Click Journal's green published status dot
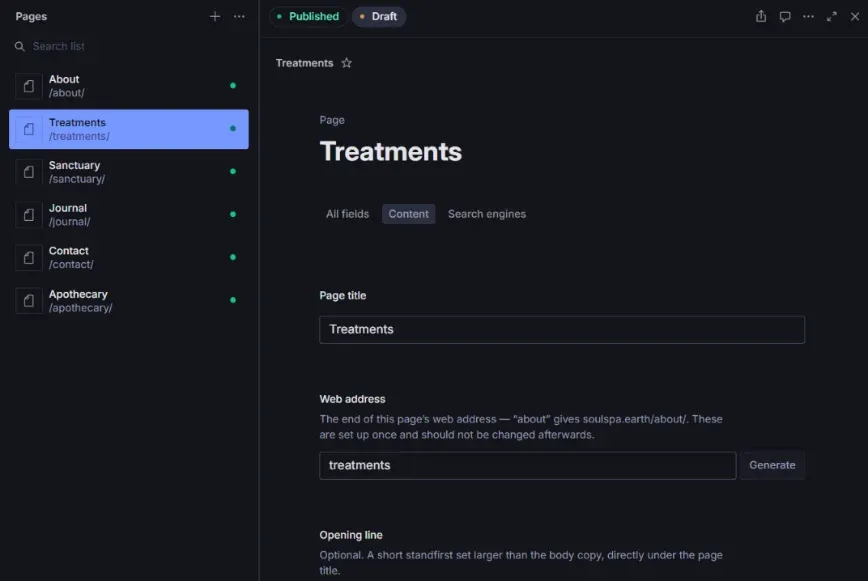 [233, 214]
